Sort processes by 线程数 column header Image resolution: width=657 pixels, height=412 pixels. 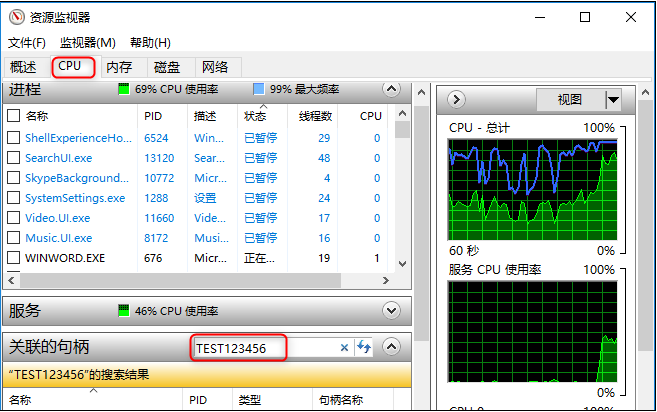point(313,116)
